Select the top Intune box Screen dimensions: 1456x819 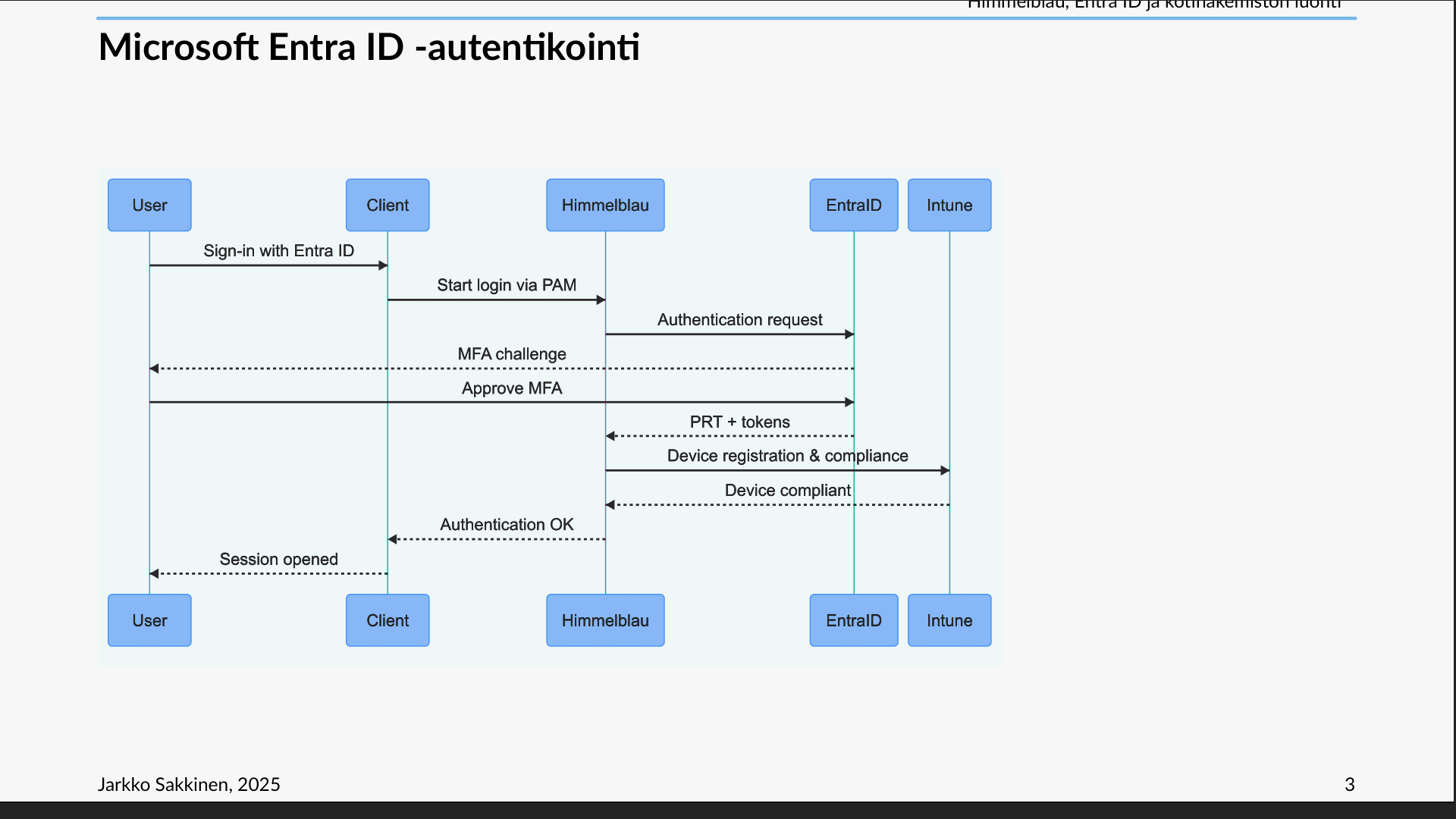tap(949, 205)
